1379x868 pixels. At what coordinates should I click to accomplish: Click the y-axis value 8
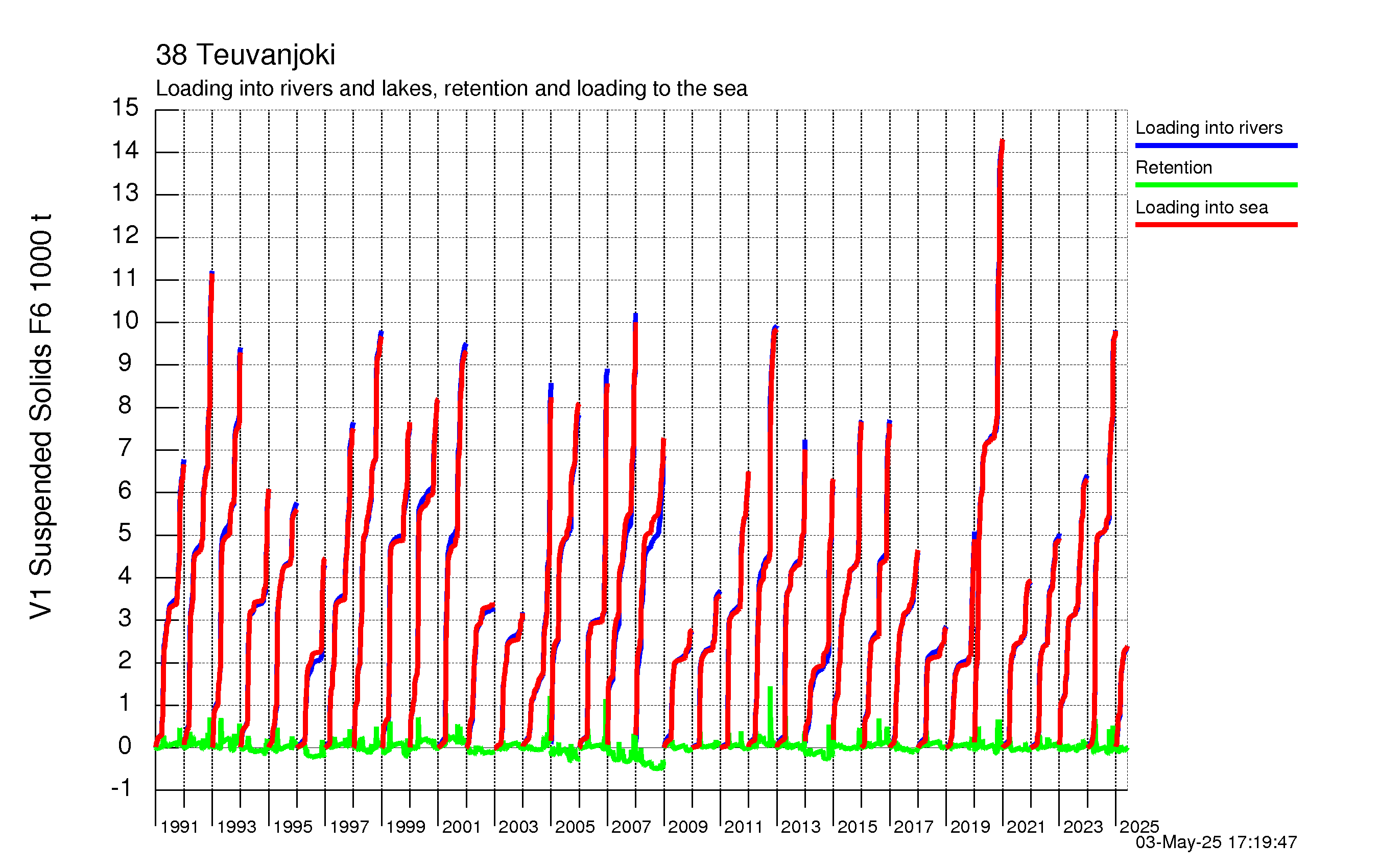pos(125,405)
